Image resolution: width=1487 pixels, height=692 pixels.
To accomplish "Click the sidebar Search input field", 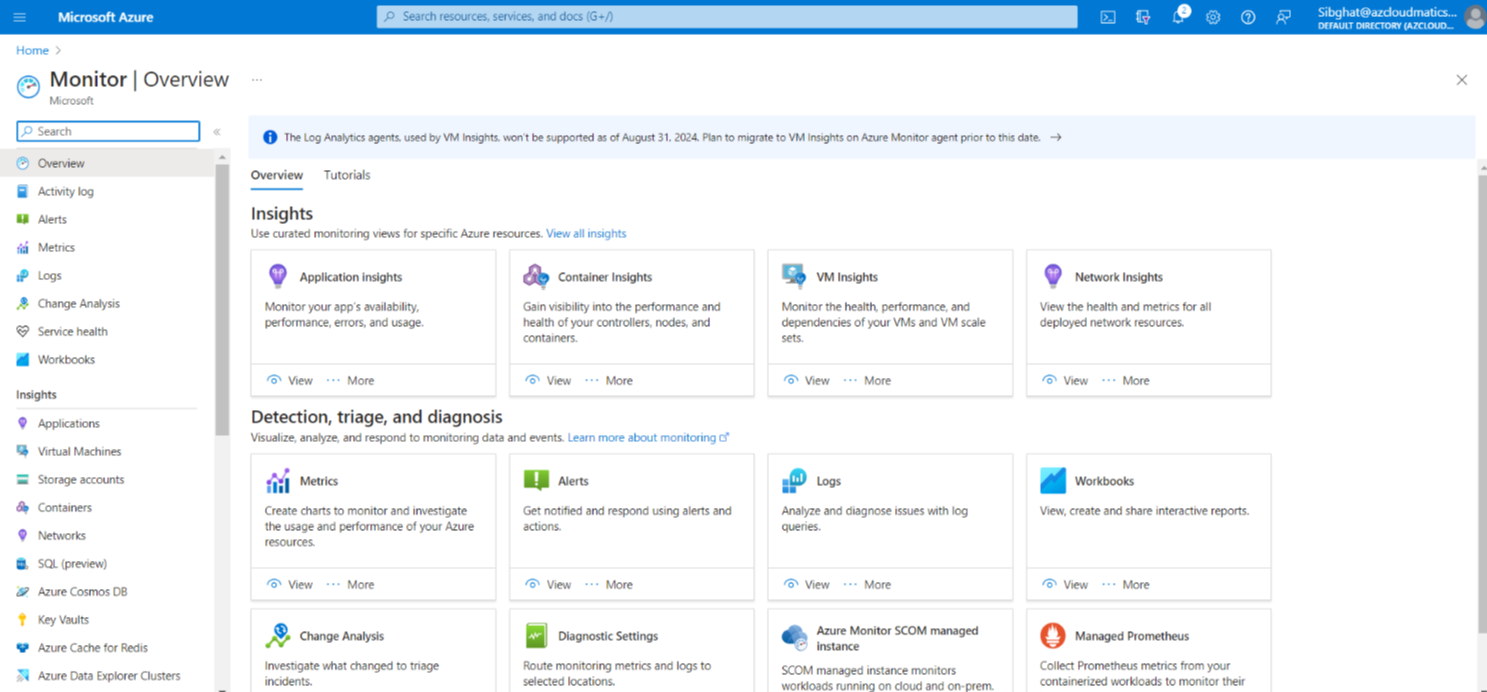I will 107,130.
